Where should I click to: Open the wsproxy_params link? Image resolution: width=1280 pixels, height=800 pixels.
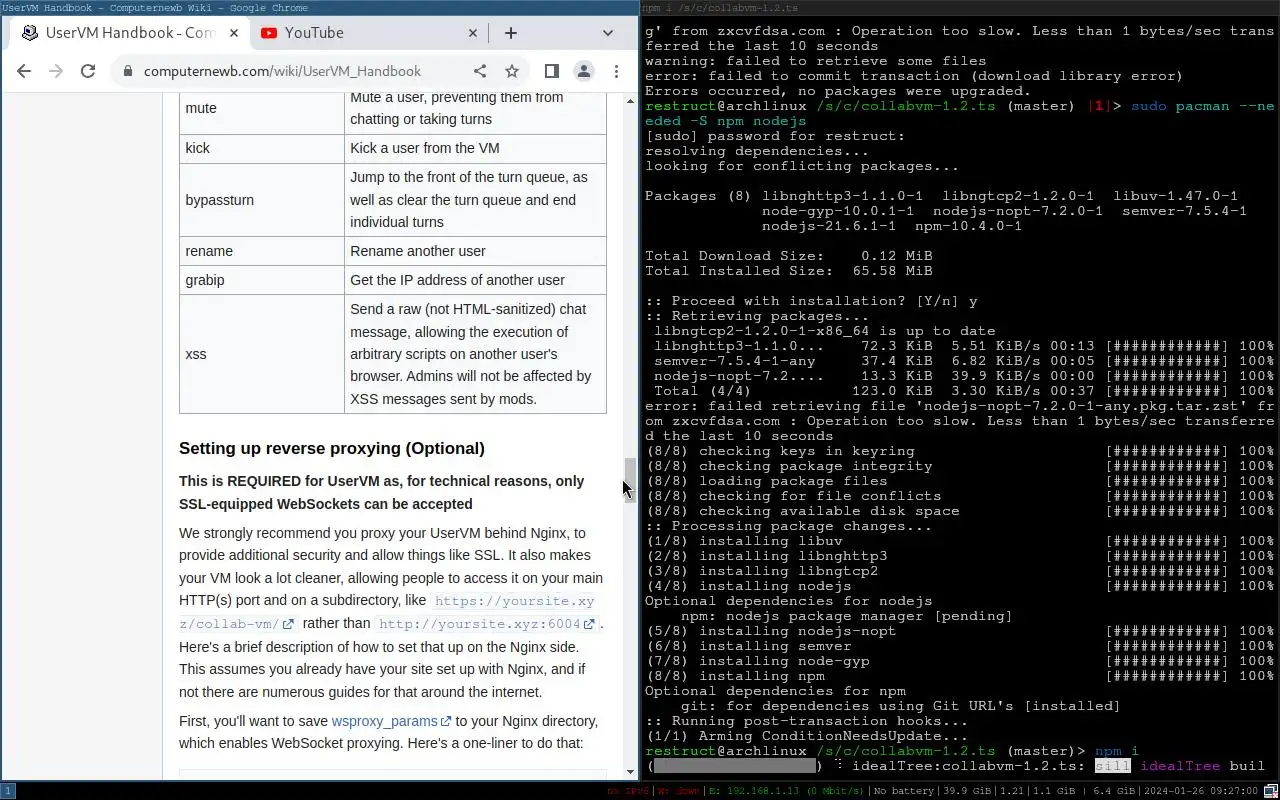tap(392, 721)
